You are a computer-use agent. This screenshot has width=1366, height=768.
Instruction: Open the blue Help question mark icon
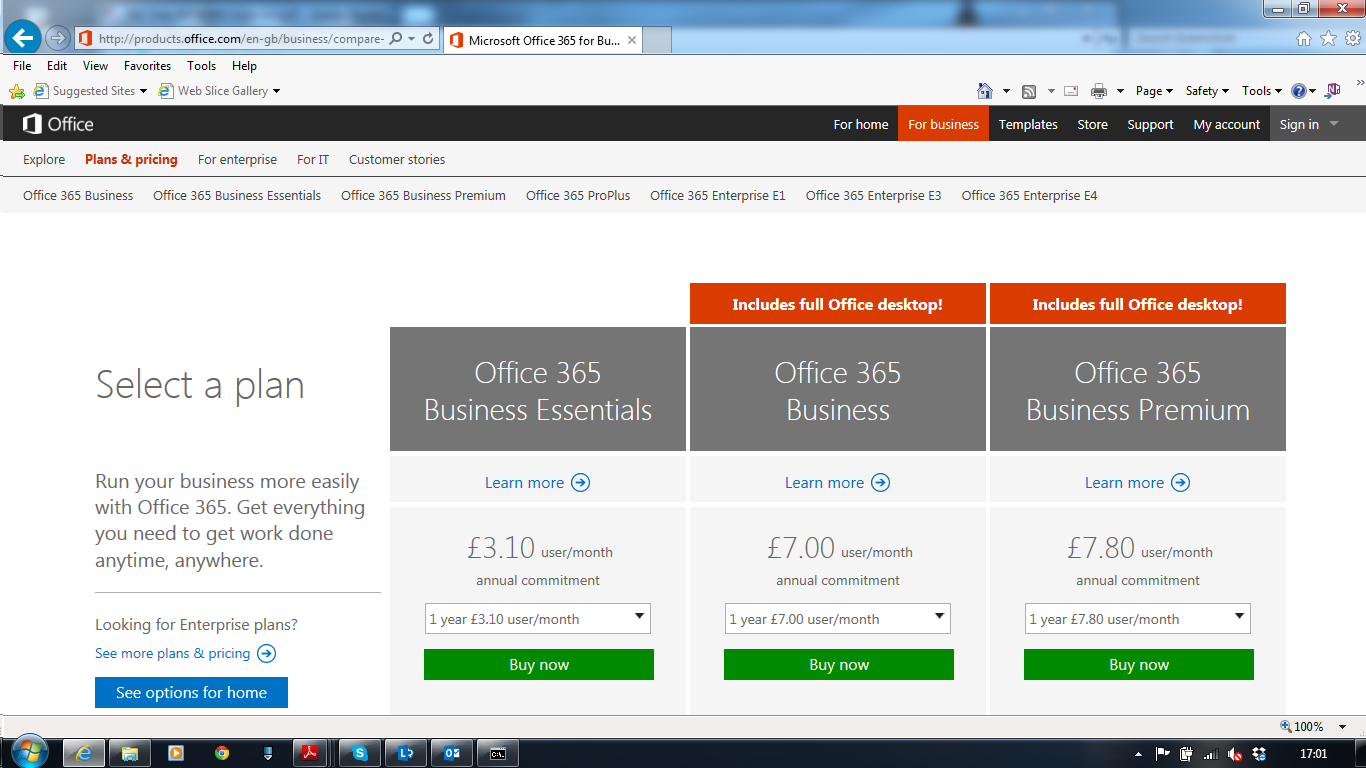1299,91
